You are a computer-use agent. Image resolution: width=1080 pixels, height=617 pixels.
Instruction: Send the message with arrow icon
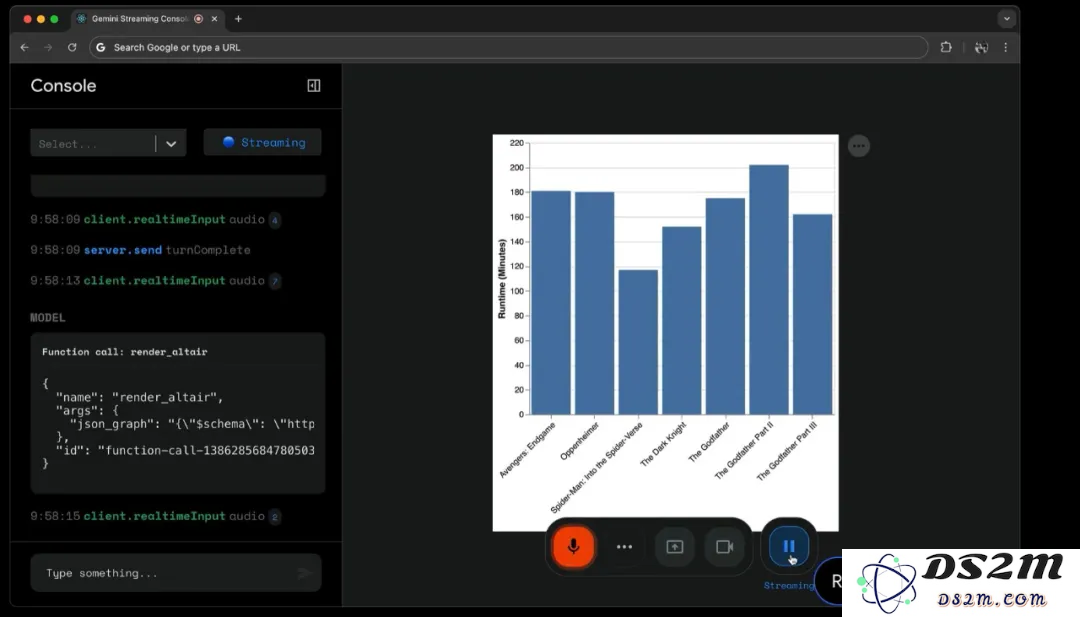coord(304,573)
